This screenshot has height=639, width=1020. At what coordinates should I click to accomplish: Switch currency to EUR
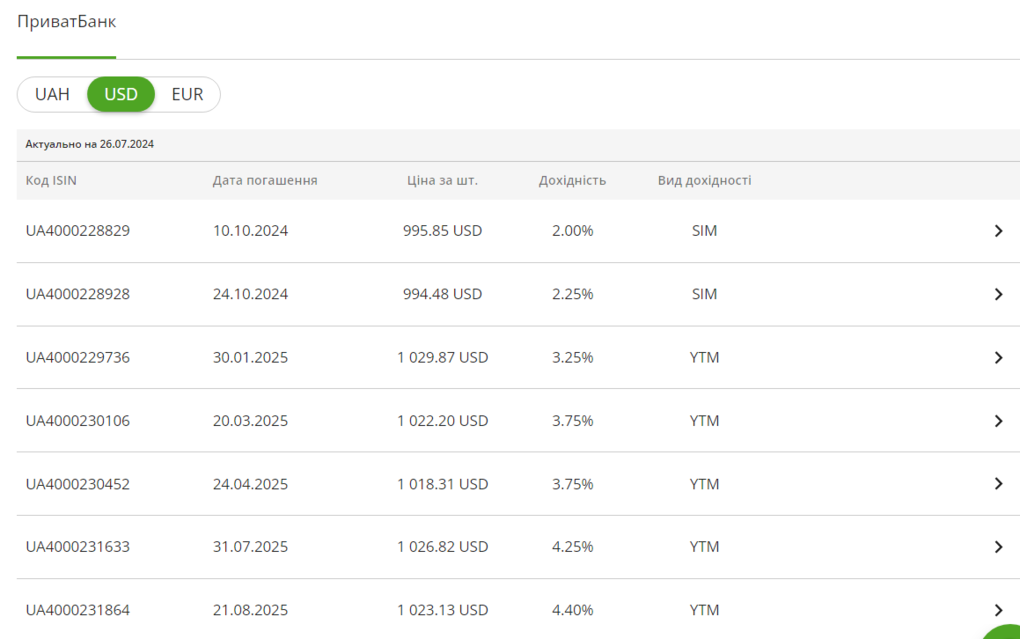[187, 95]
